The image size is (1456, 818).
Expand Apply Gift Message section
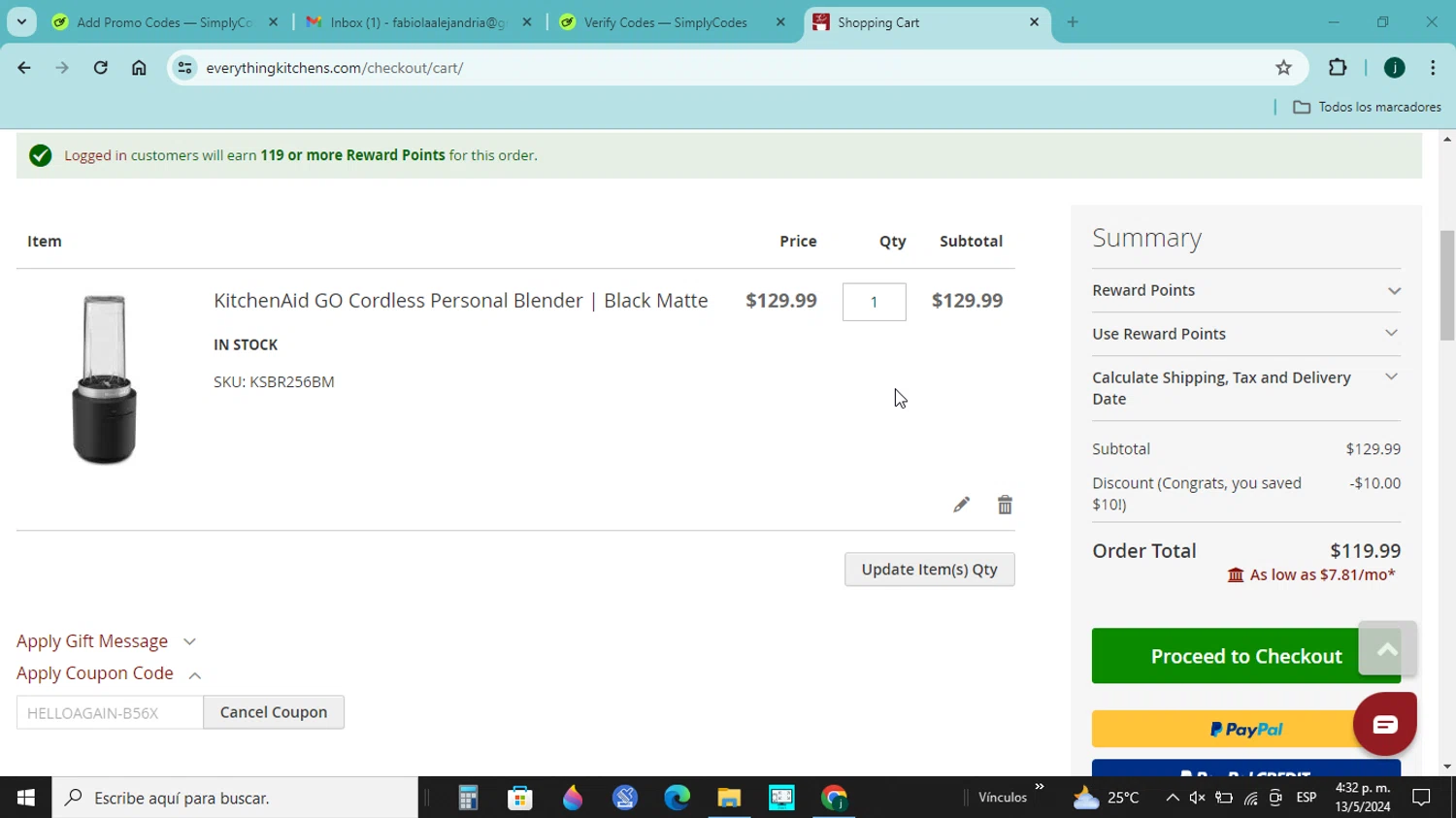107,641
